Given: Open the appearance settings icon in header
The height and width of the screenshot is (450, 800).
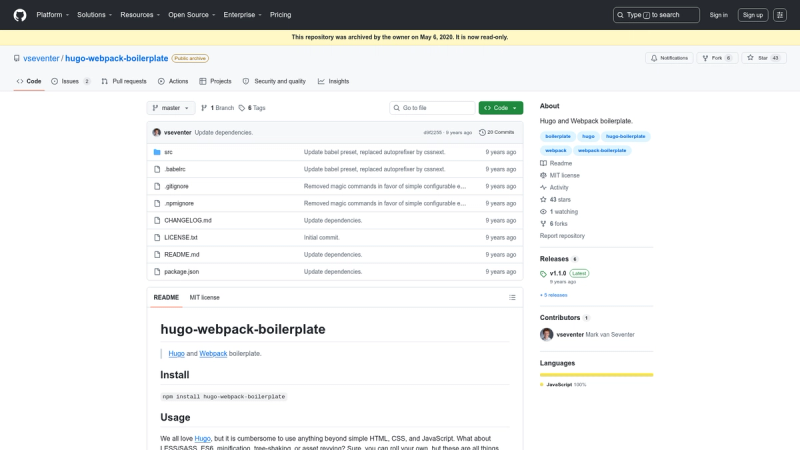Looking at the screenshot, I should tap(780, 15).
